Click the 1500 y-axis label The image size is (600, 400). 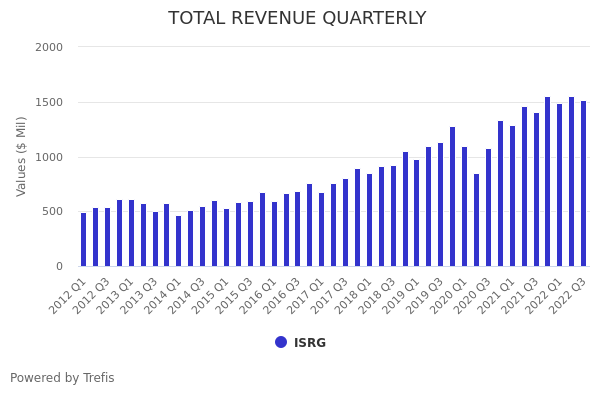(x=48, y=102)
